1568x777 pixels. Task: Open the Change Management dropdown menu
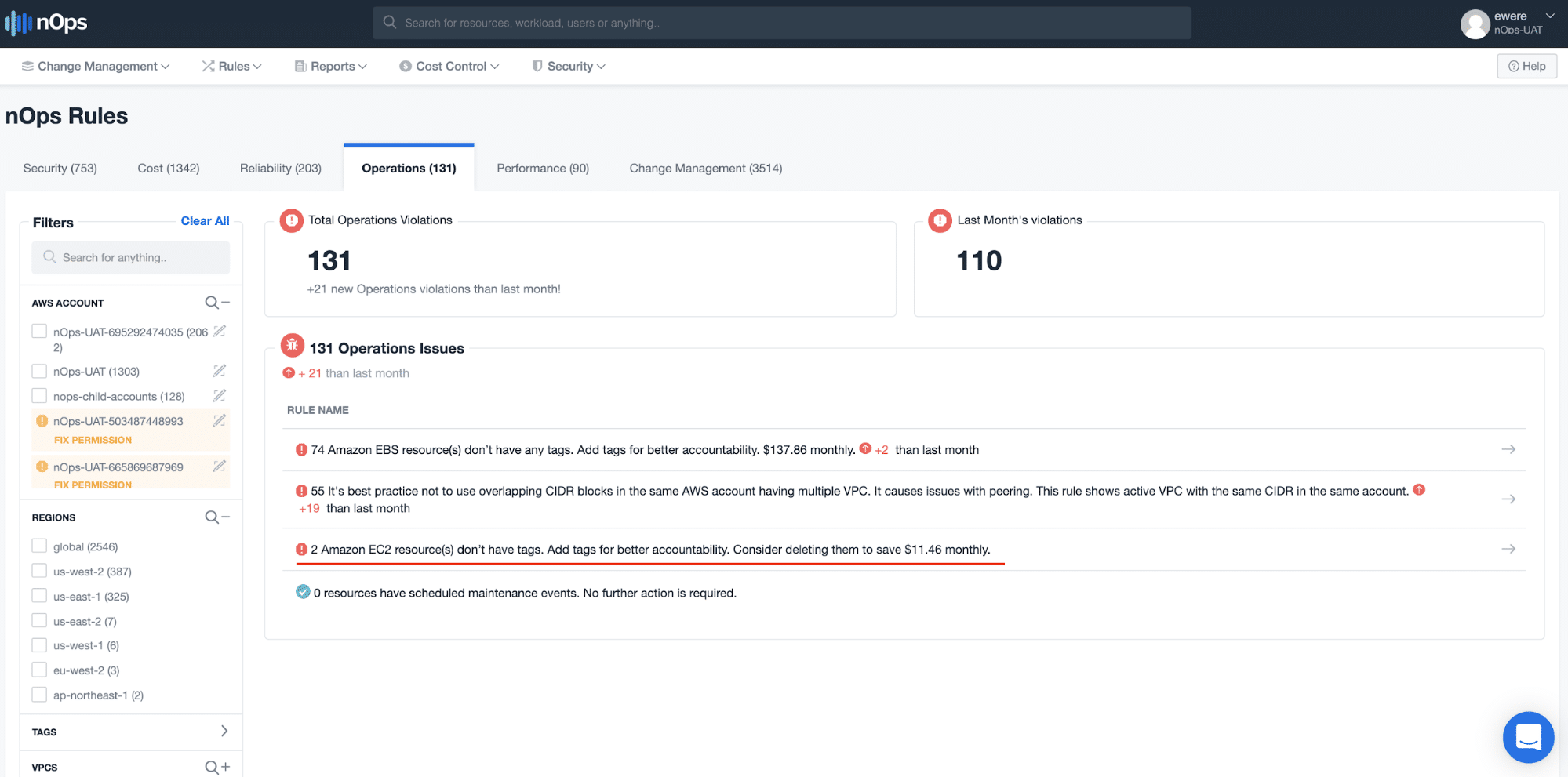[x=96, y=67]
